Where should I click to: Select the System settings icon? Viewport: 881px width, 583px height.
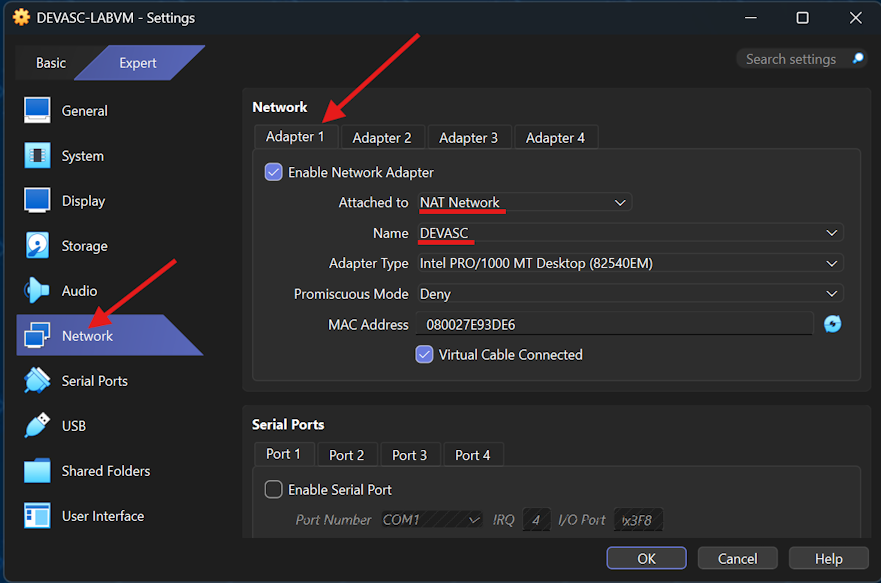point(80,155)
